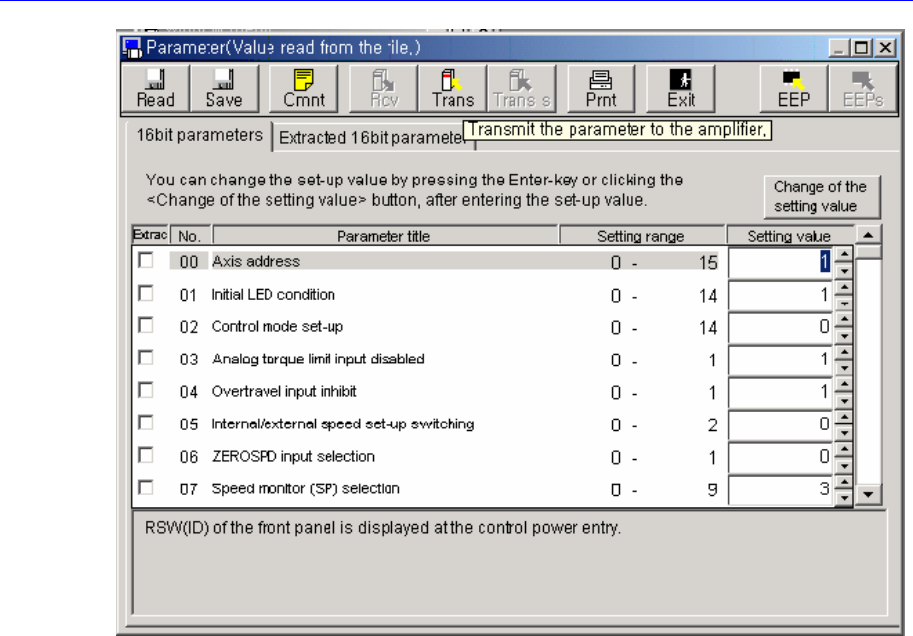Maximize the Parameter window
913x636 pixels.
861,47
